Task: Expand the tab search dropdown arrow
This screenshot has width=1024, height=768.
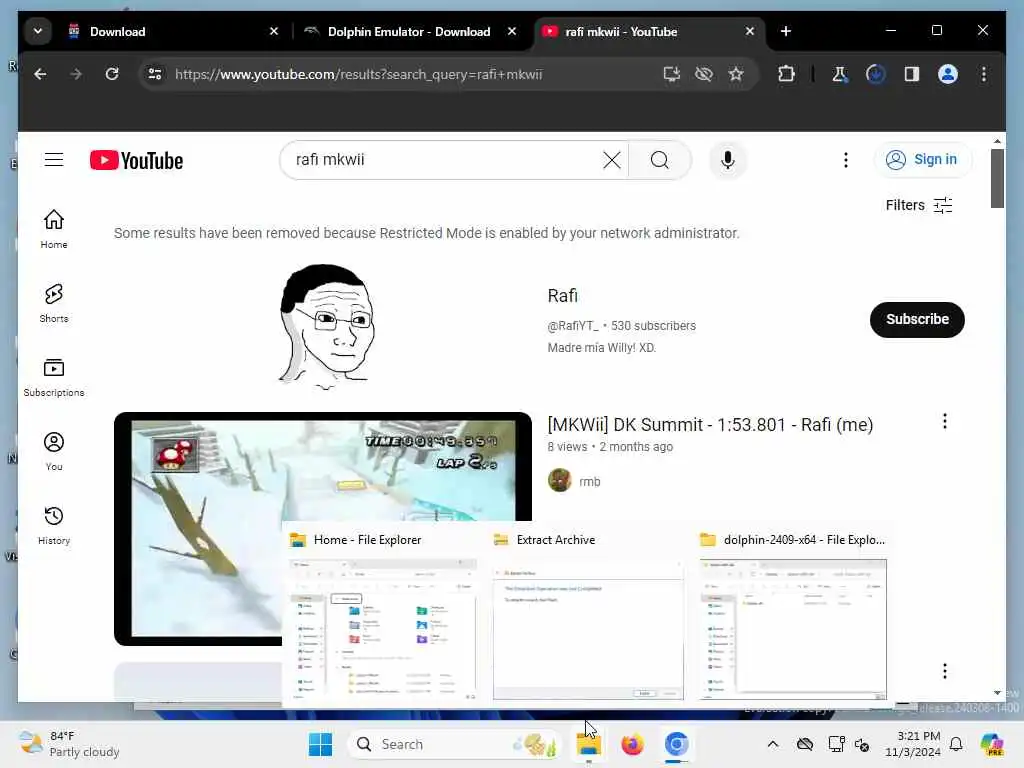Action: pyautogui.click(x=38, y=31)
